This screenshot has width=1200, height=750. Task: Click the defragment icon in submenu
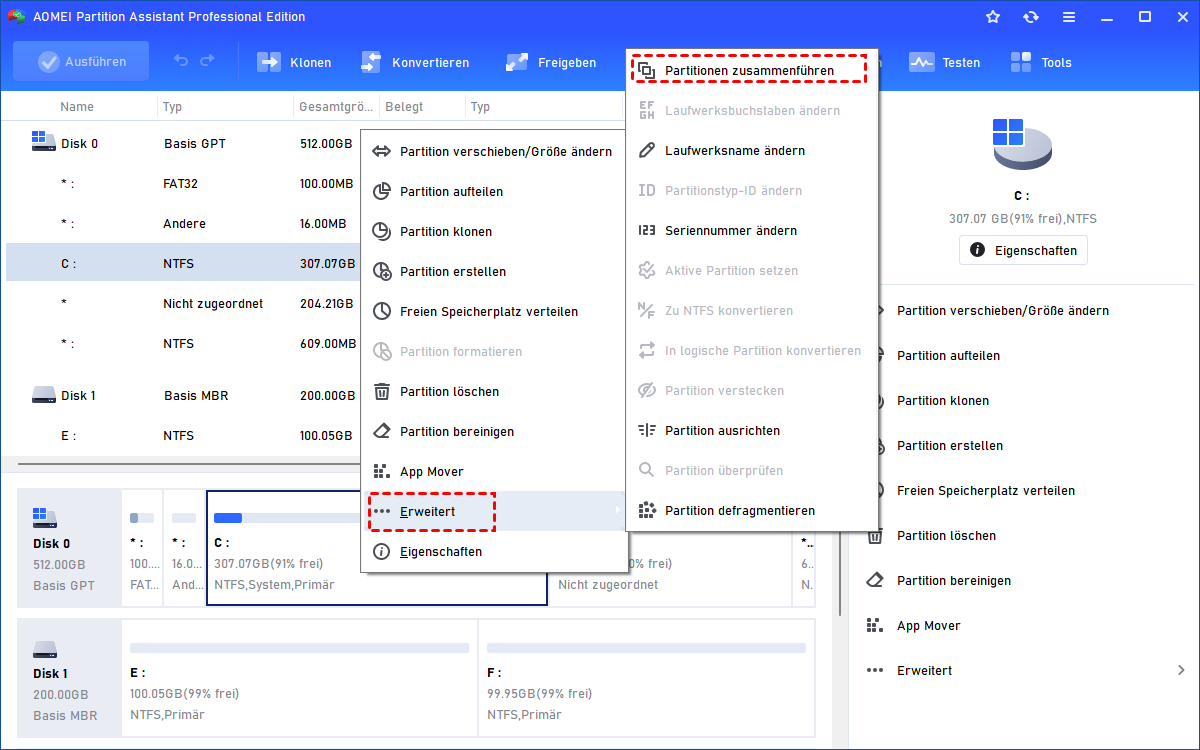tap(647, 510)
